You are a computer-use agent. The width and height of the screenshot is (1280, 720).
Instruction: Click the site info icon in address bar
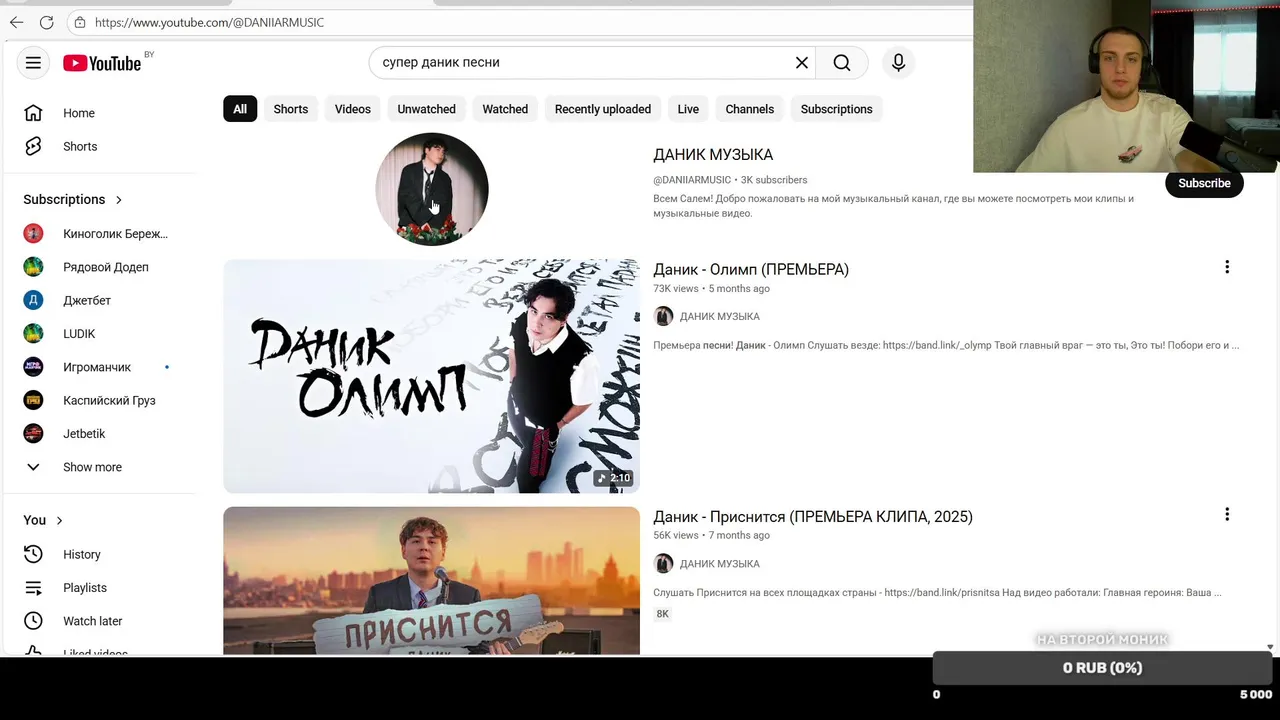pos(80,22)
